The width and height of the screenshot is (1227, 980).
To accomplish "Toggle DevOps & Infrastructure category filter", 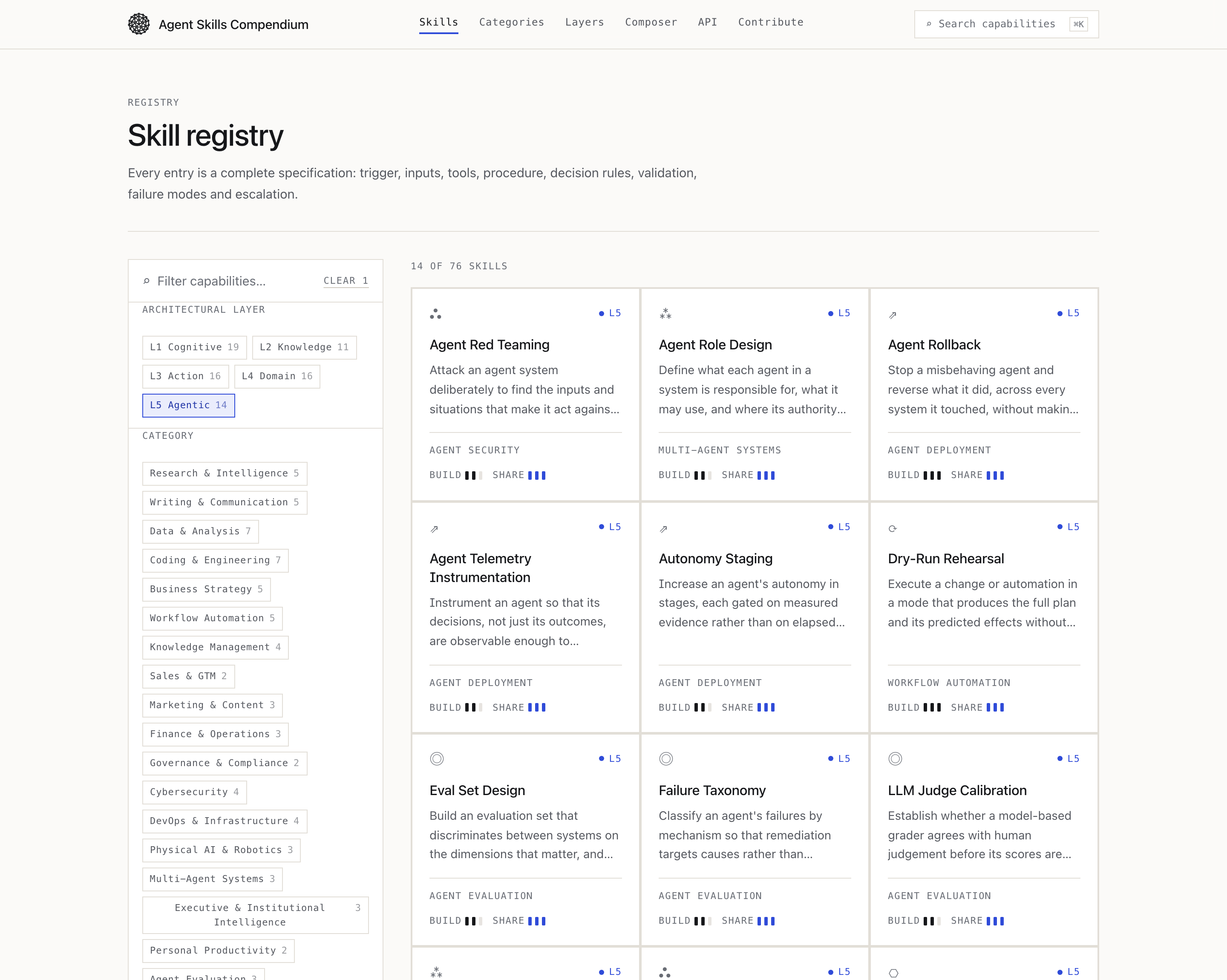I will click(225, 821).
